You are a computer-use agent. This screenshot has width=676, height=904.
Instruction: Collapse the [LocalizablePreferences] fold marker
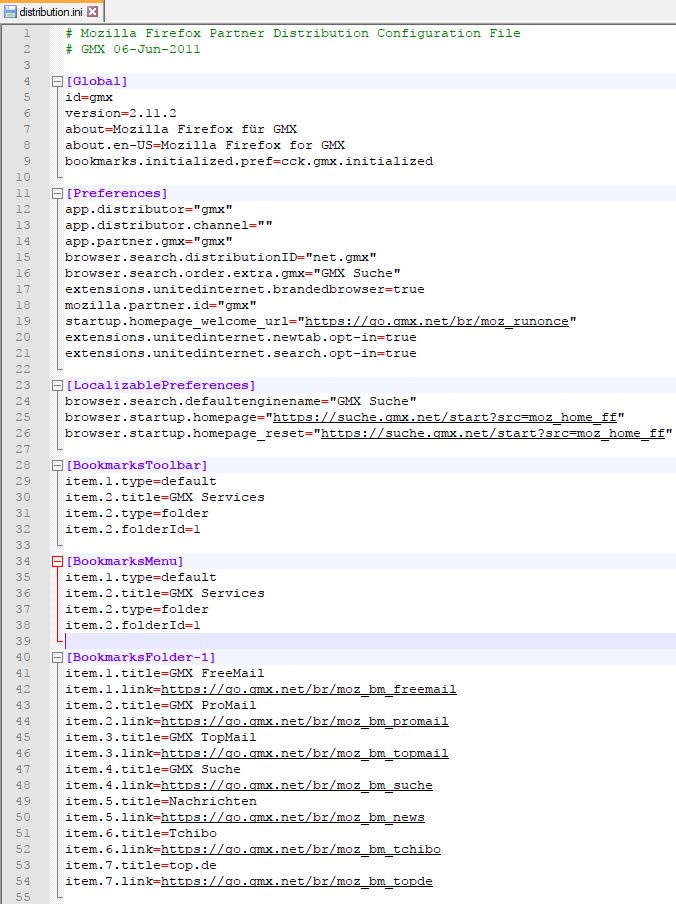point(57,385)
